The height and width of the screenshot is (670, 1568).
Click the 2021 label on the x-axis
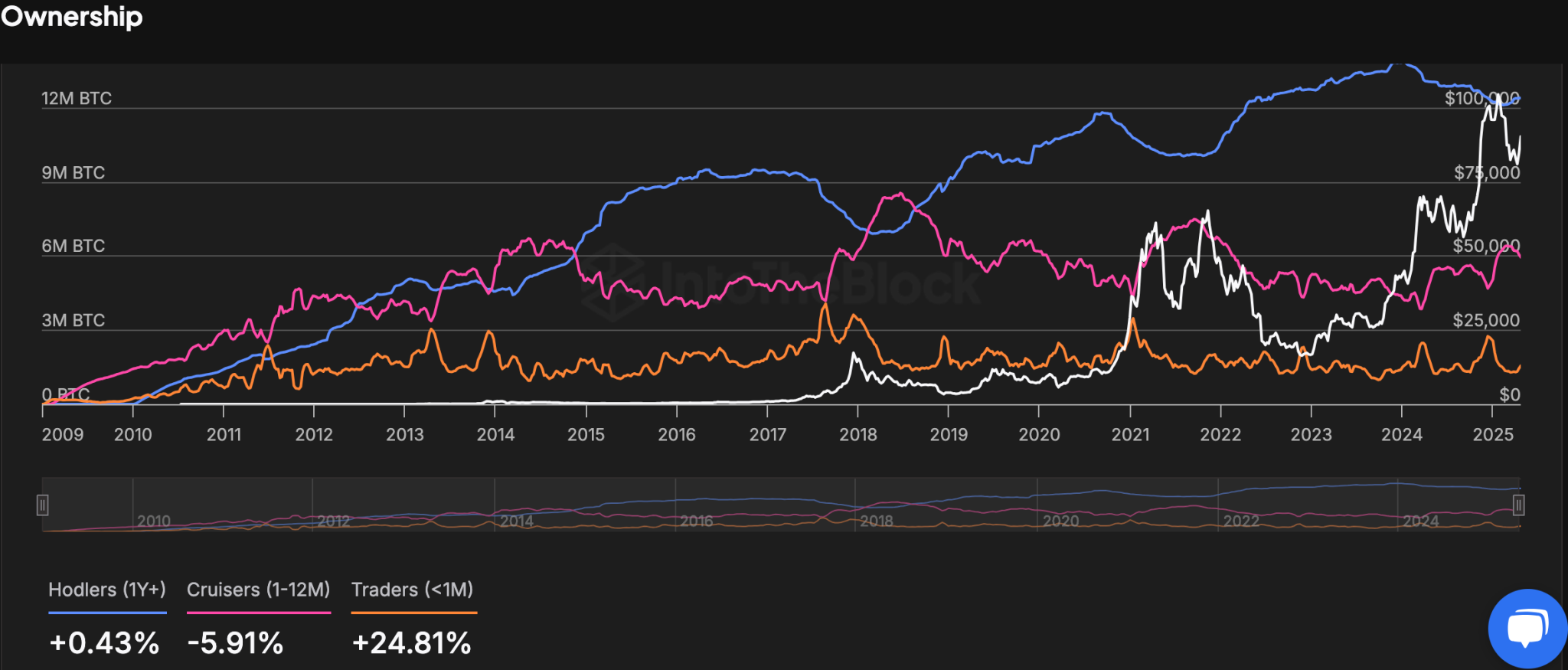click(x=1130, y=435)
